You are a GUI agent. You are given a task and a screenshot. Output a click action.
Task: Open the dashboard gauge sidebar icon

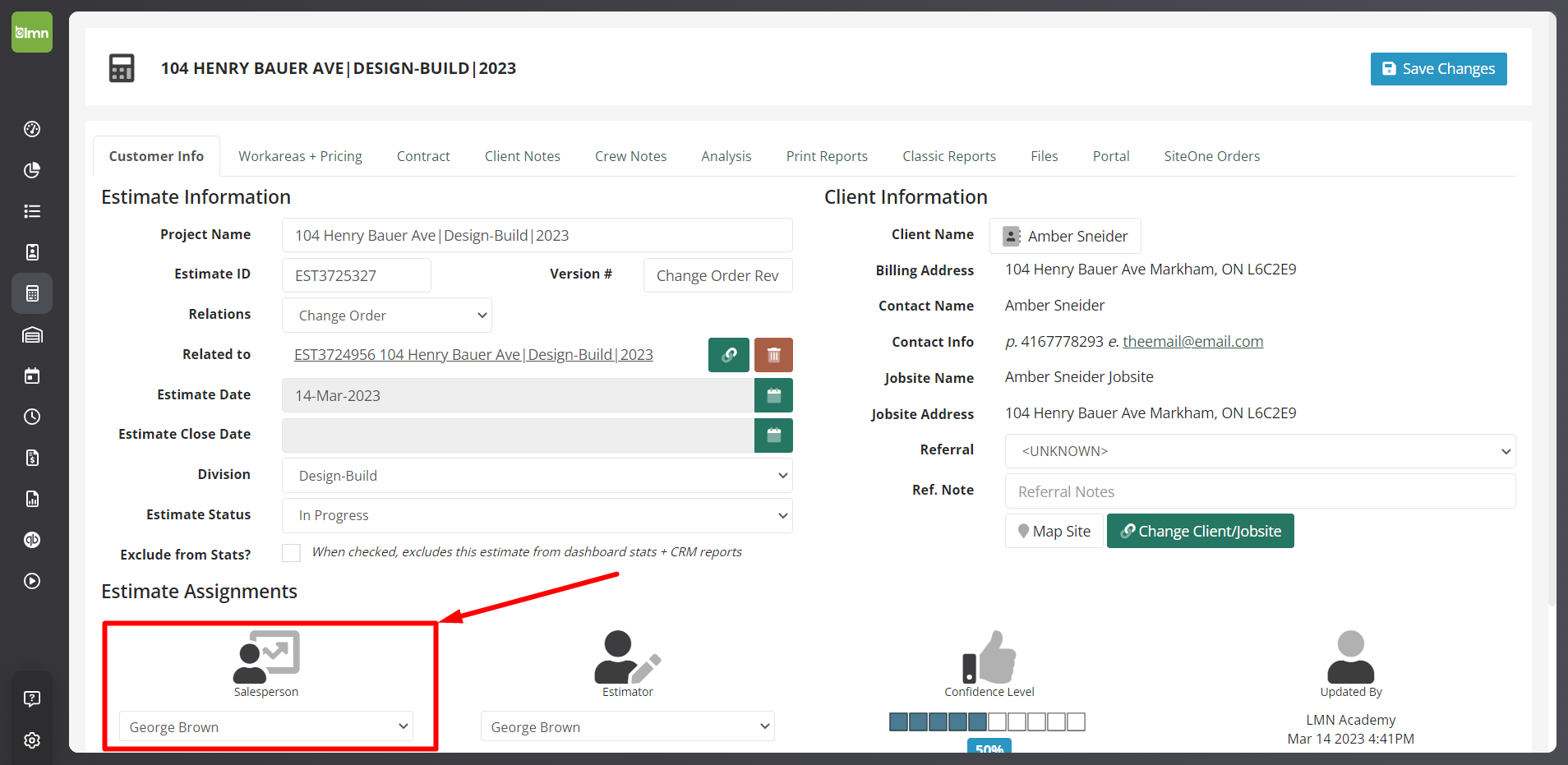click(32, 129)
